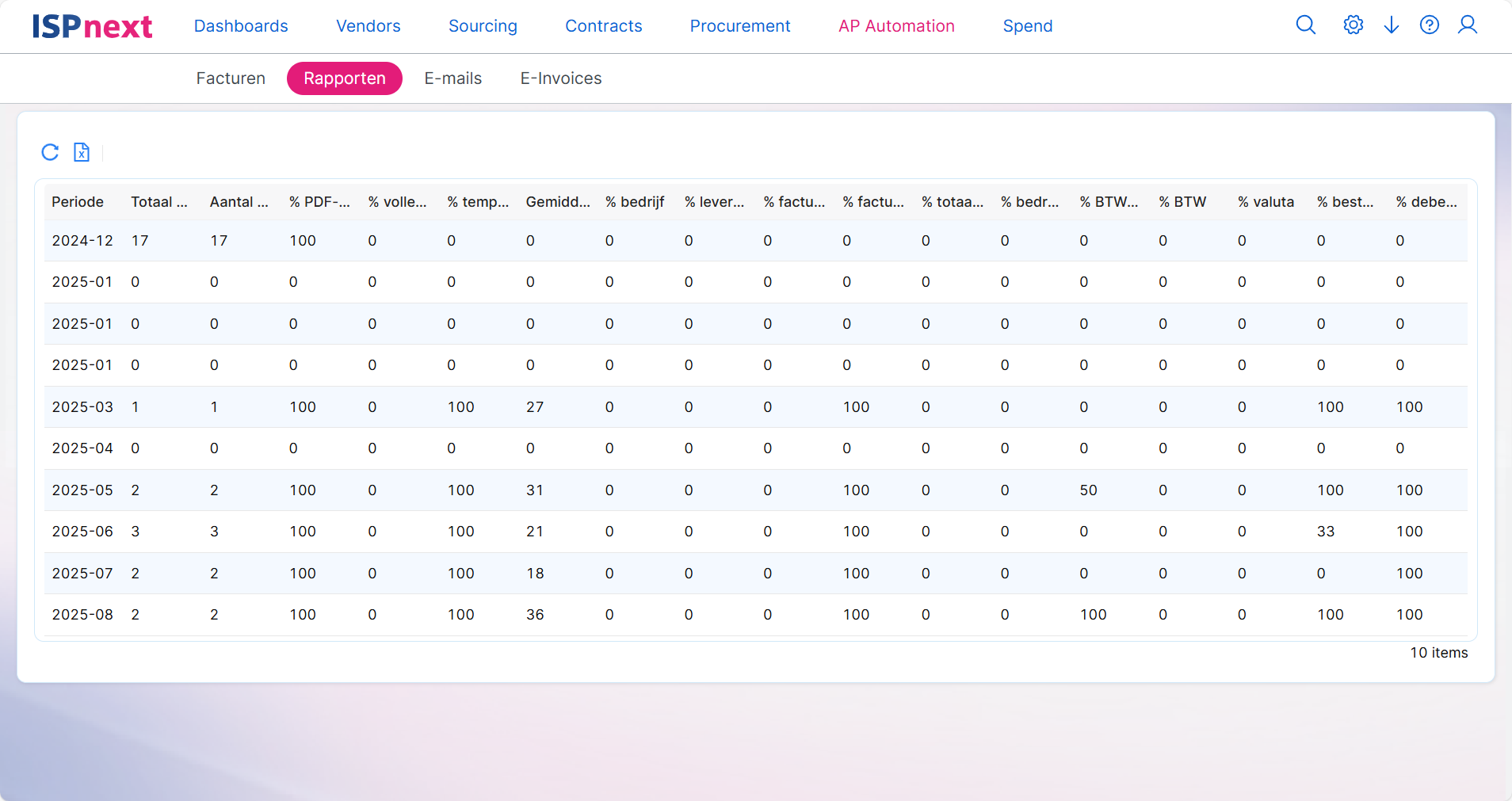Open the Vendors menu
The image size is (1512, 801).
coord(368,26)
